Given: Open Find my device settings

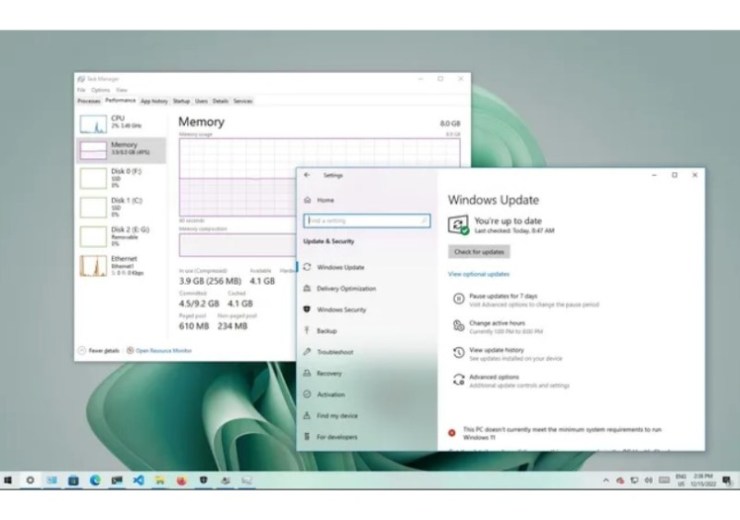Looking at the screenshot, I should 367,416.
